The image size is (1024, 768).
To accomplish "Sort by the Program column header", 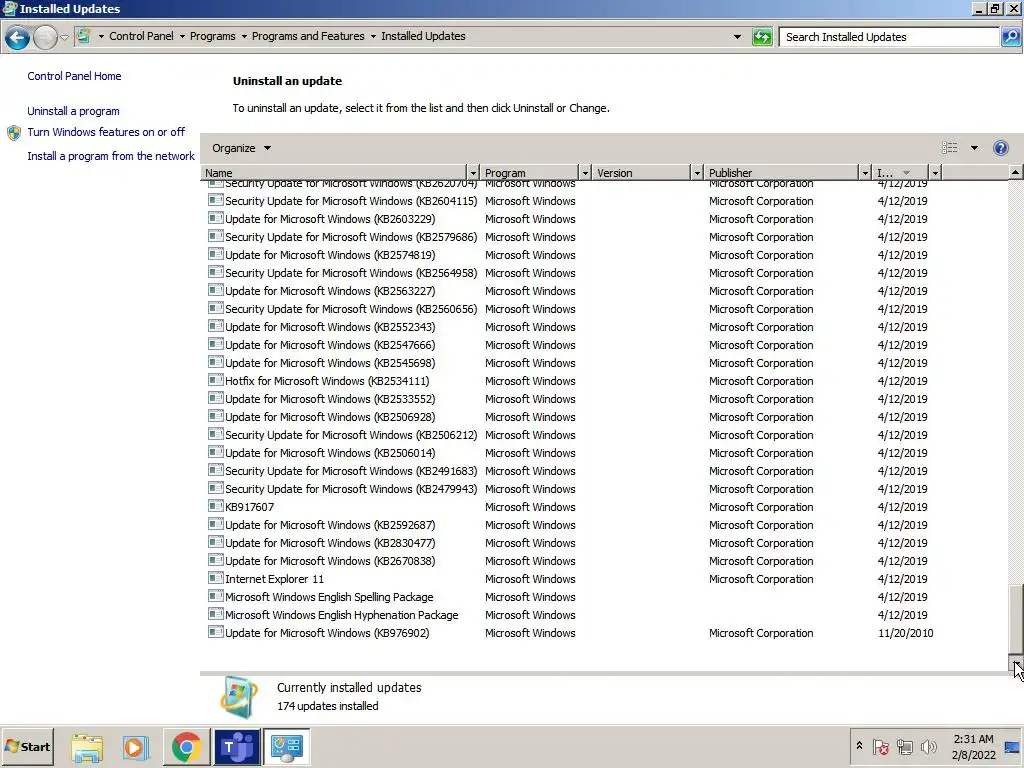I will [x=530, y=172].
